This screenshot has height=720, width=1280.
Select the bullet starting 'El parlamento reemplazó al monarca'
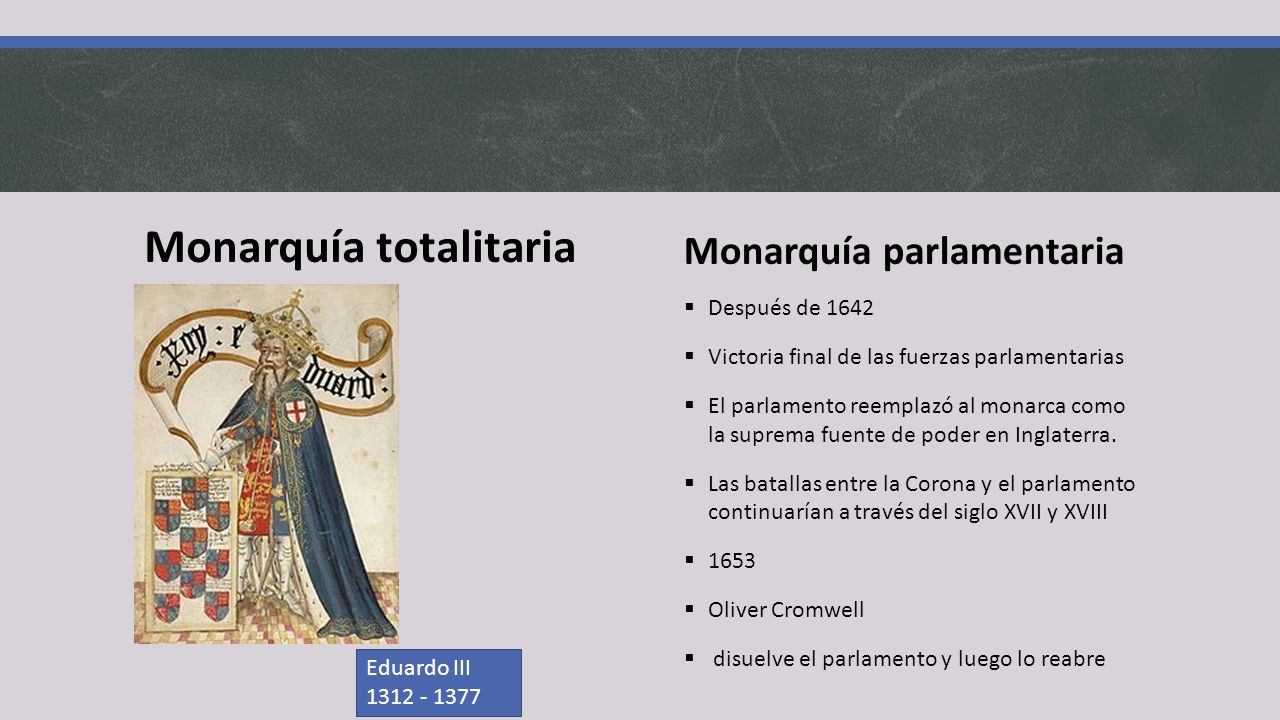tap(916, 420)
